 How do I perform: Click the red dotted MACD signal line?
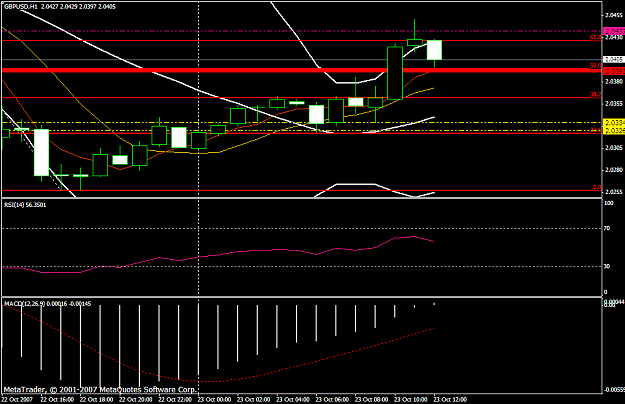tap(218, 381)
